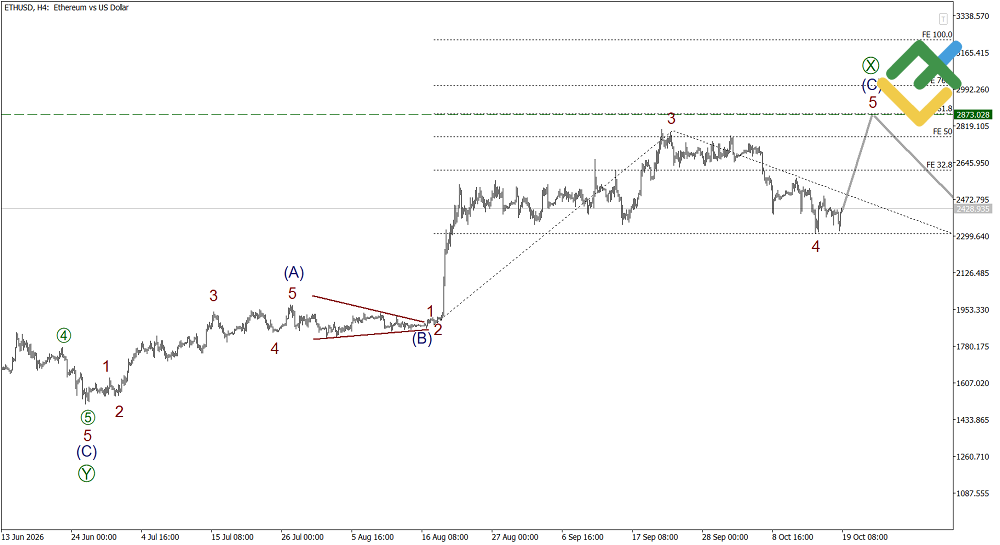The image size is (1000, 545).
Task: Select the gray forecast line rising to wave 5
Action: pyautogui.click(x=857, y=162)
